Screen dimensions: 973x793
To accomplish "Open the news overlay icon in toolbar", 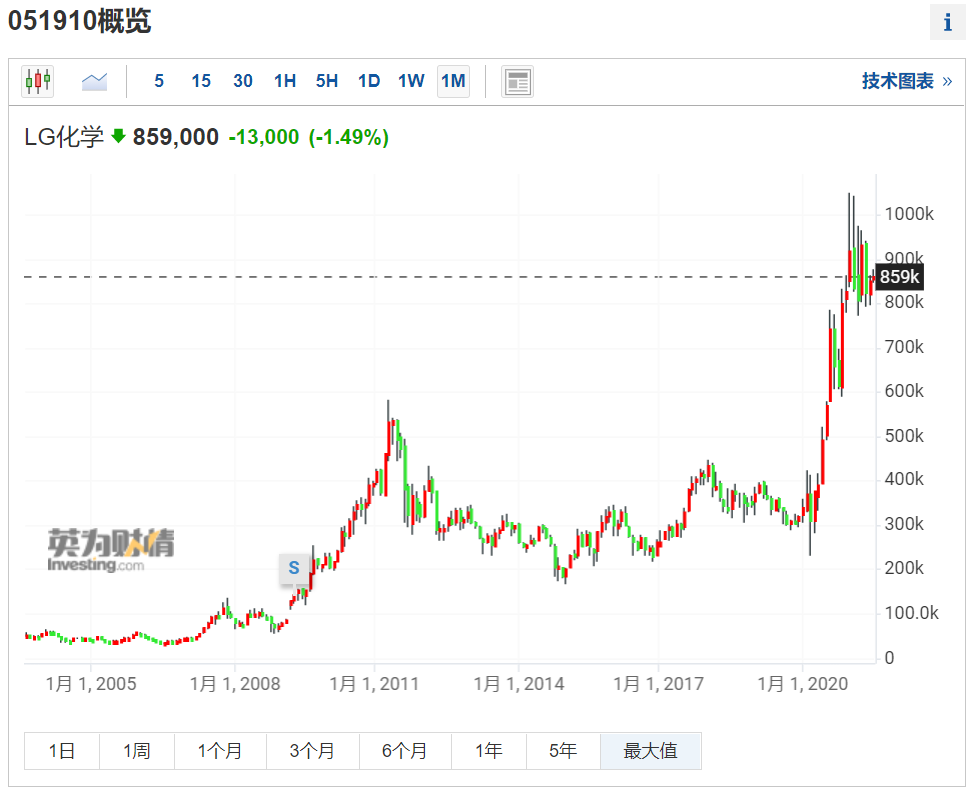I will 517,82.
